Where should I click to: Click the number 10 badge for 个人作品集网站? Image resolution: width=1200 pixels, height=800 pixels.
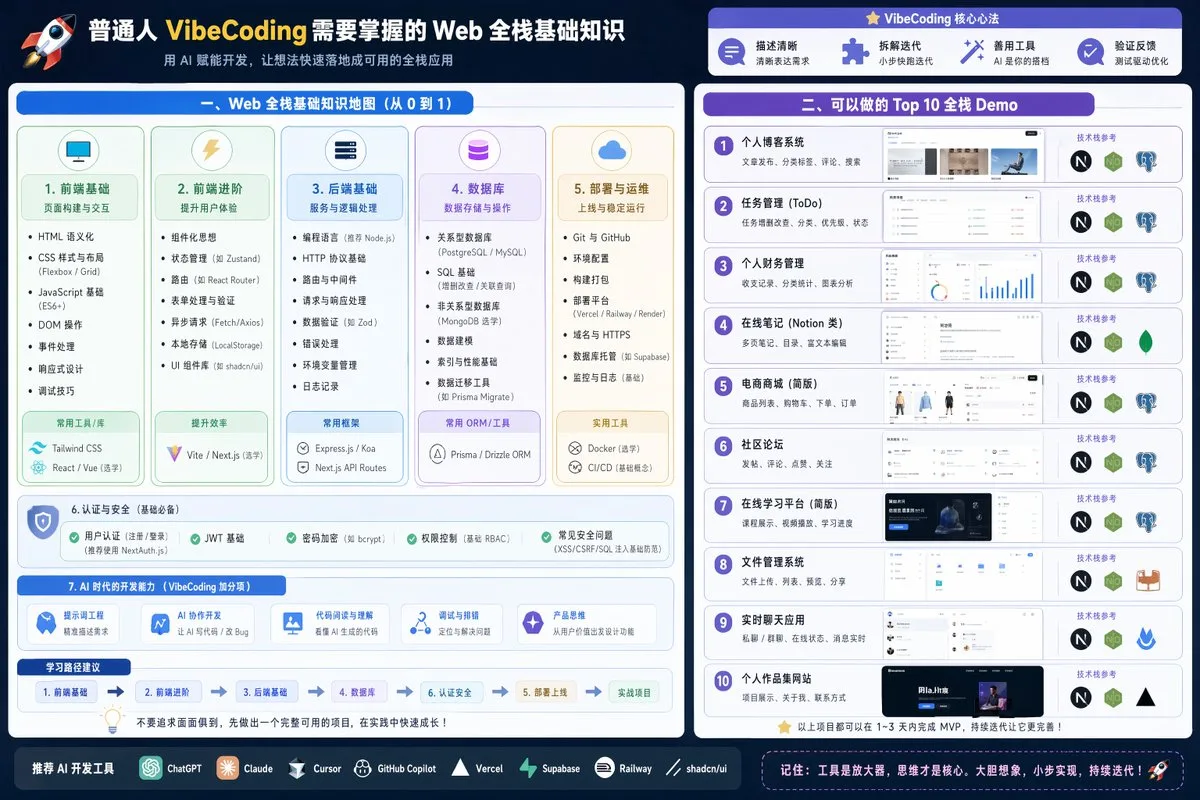pyautogui.click(x=724, y=683)
